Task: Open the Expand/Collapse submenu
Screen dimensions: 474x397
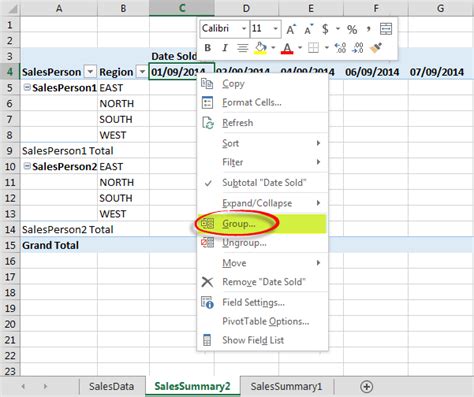Action: 262,203
